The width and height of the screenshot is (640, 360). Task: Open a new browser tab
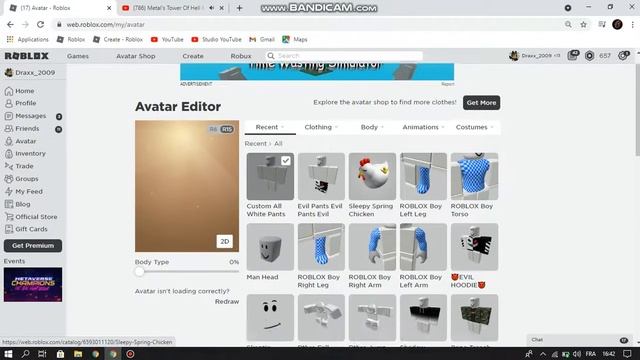pyautogui.click(x=240, y=8)
